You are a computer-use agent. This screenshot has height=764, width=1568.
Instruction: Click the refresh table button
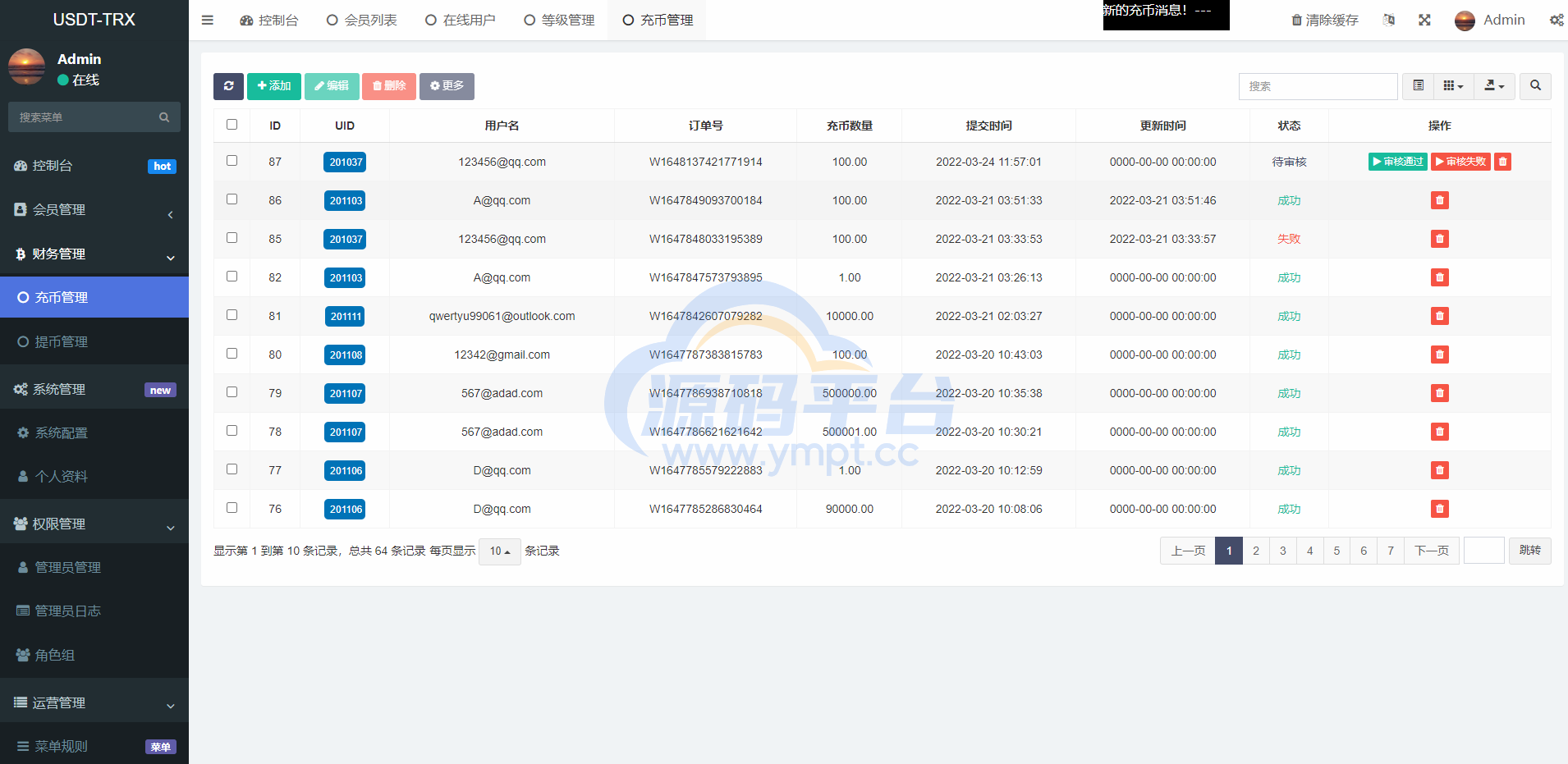(x=228, y=86)
